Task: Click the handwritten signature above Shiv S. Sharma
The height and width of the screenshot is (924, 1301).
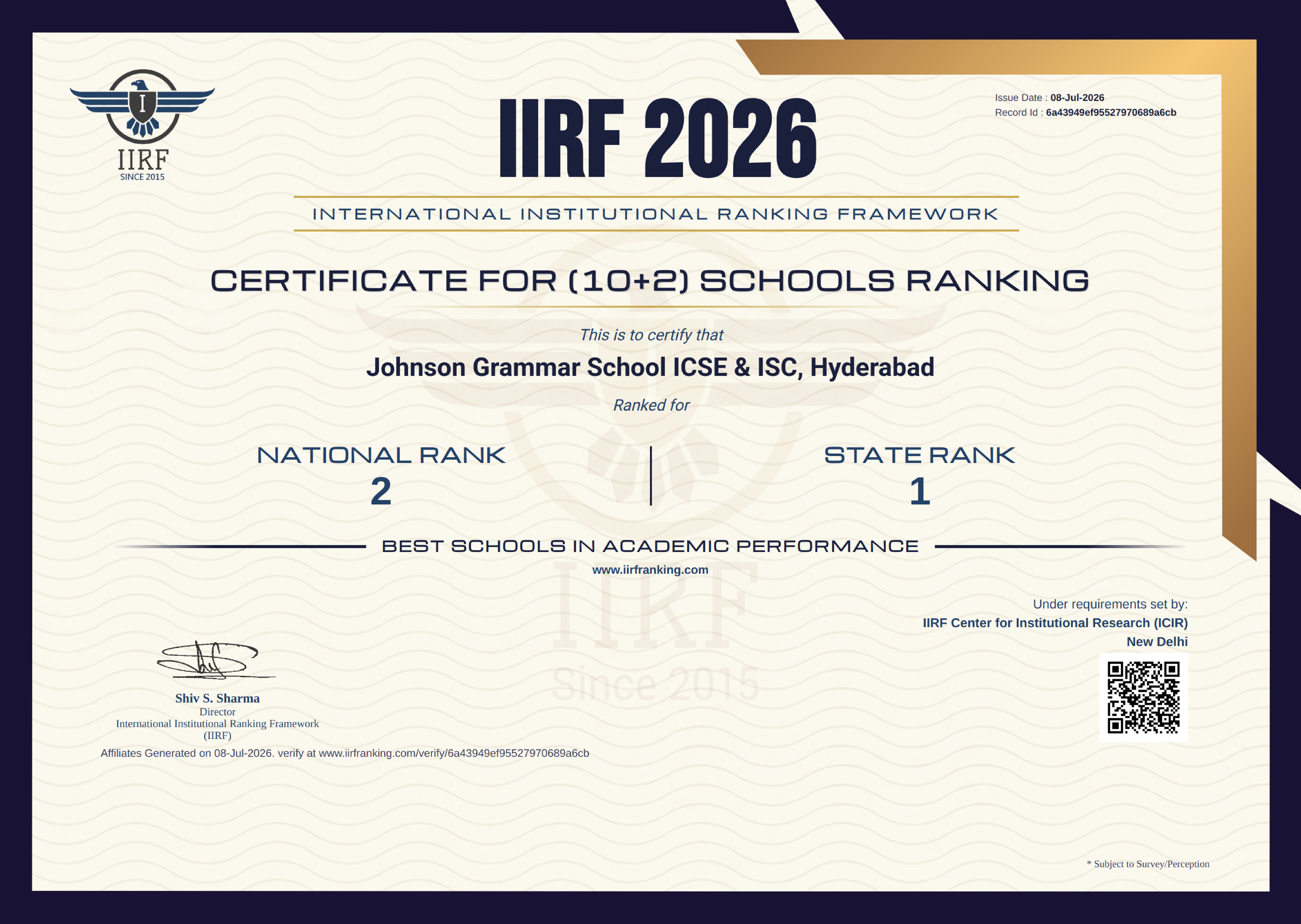Action: tap(216, 660)
